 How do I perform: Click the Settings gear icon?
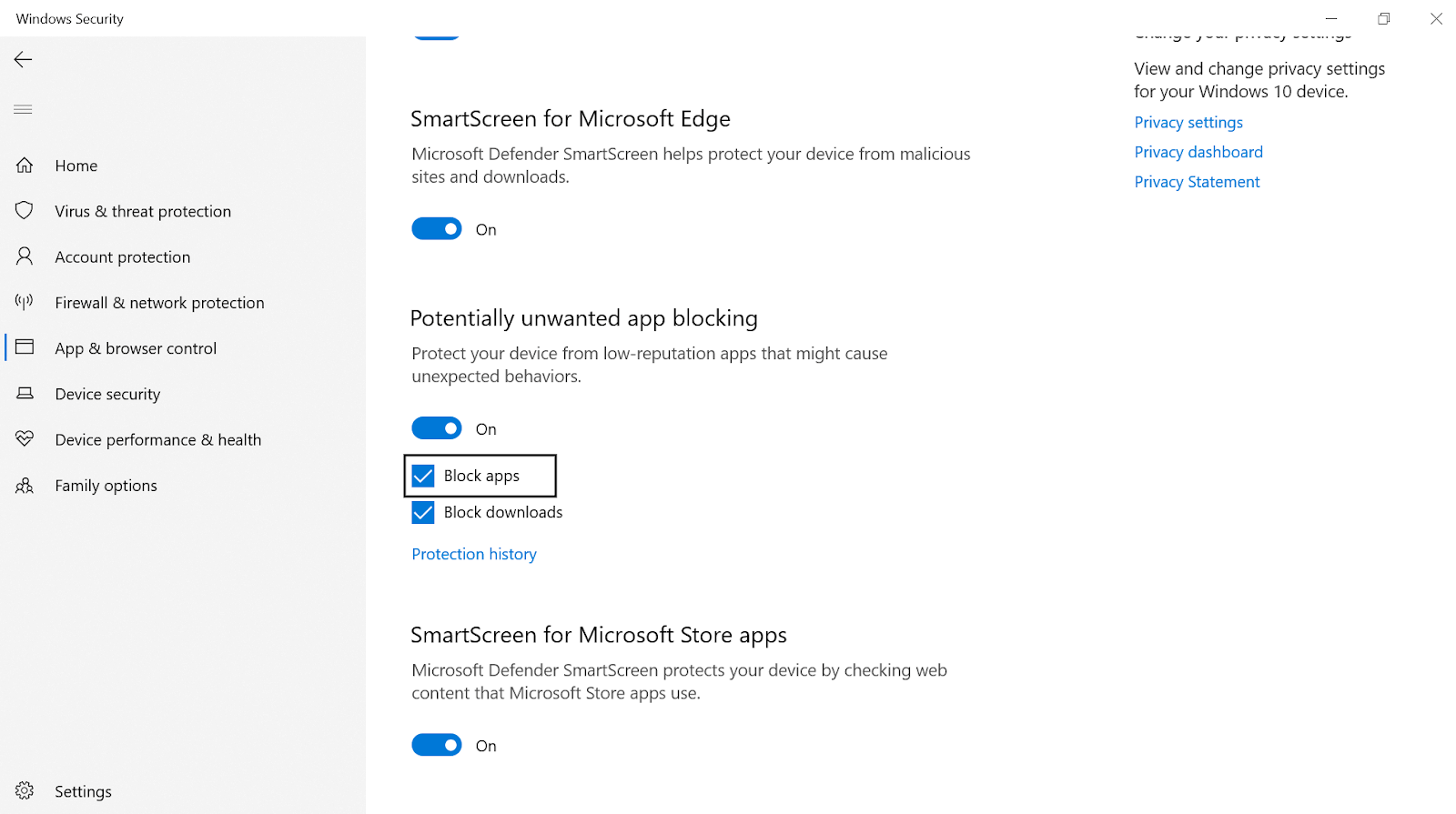click(25, 791)
